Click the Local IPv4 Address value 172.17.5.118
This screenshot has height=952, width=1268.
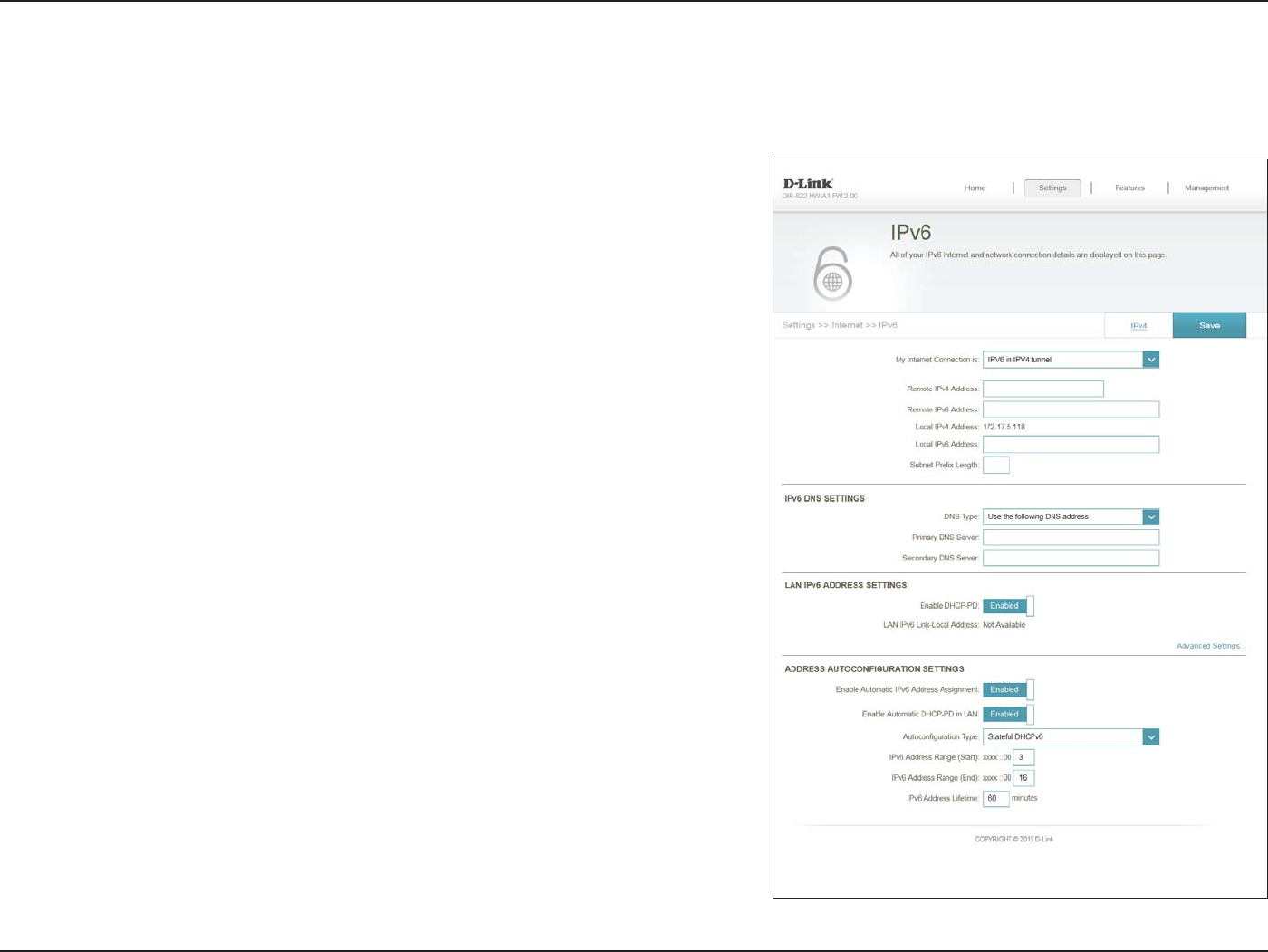1004,427
